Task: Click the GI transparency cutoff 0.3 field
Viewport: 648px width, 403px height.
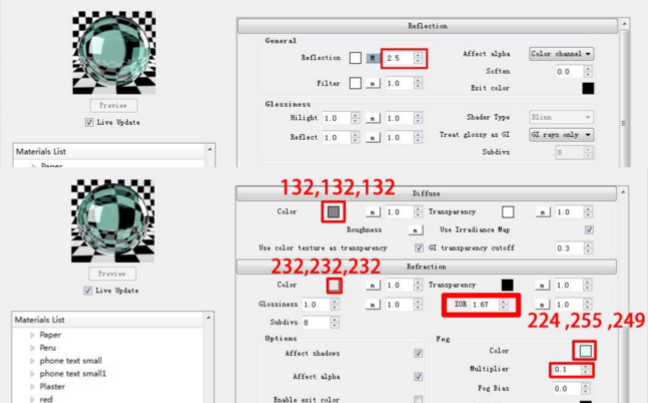Action: [569, 248]
